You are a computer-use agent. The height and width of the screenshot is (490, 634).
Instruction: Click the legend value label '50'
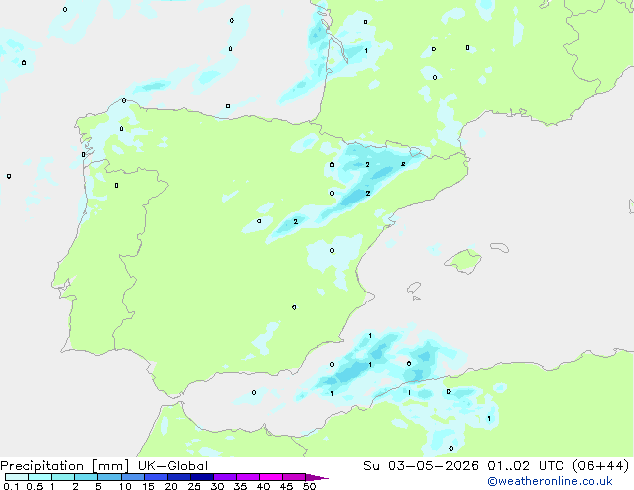tap(309, 486)
